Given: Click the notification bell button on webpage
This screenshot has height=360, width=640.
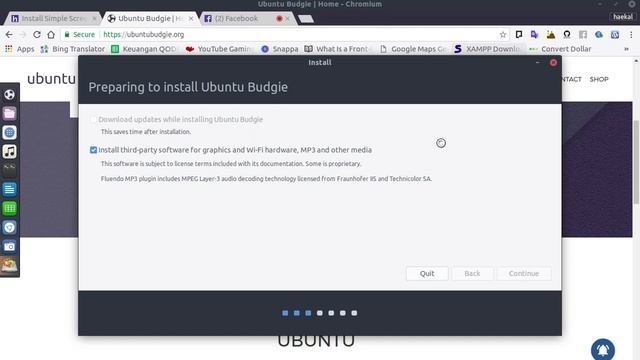Looking at the screenshot, I should pyautogui.click(x=603, y=349).
